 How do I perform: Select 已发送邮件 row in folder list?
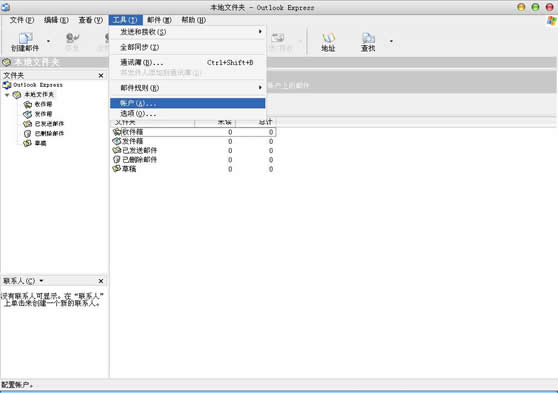pyautogui.click(x=194, y=151)
